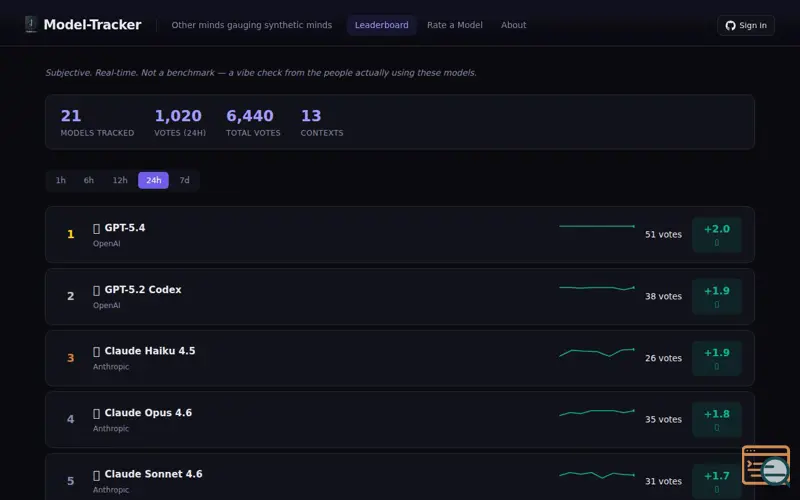Click the "26 votes" count

click(x=663, y=358)
